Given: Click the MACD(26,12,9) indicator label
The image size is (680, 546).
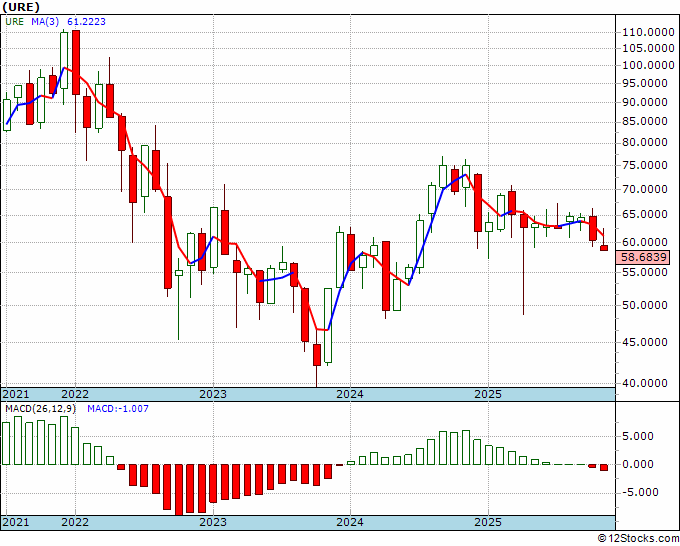Looking at the screenshot, I should pyautogui.click(x=40, y=409).
